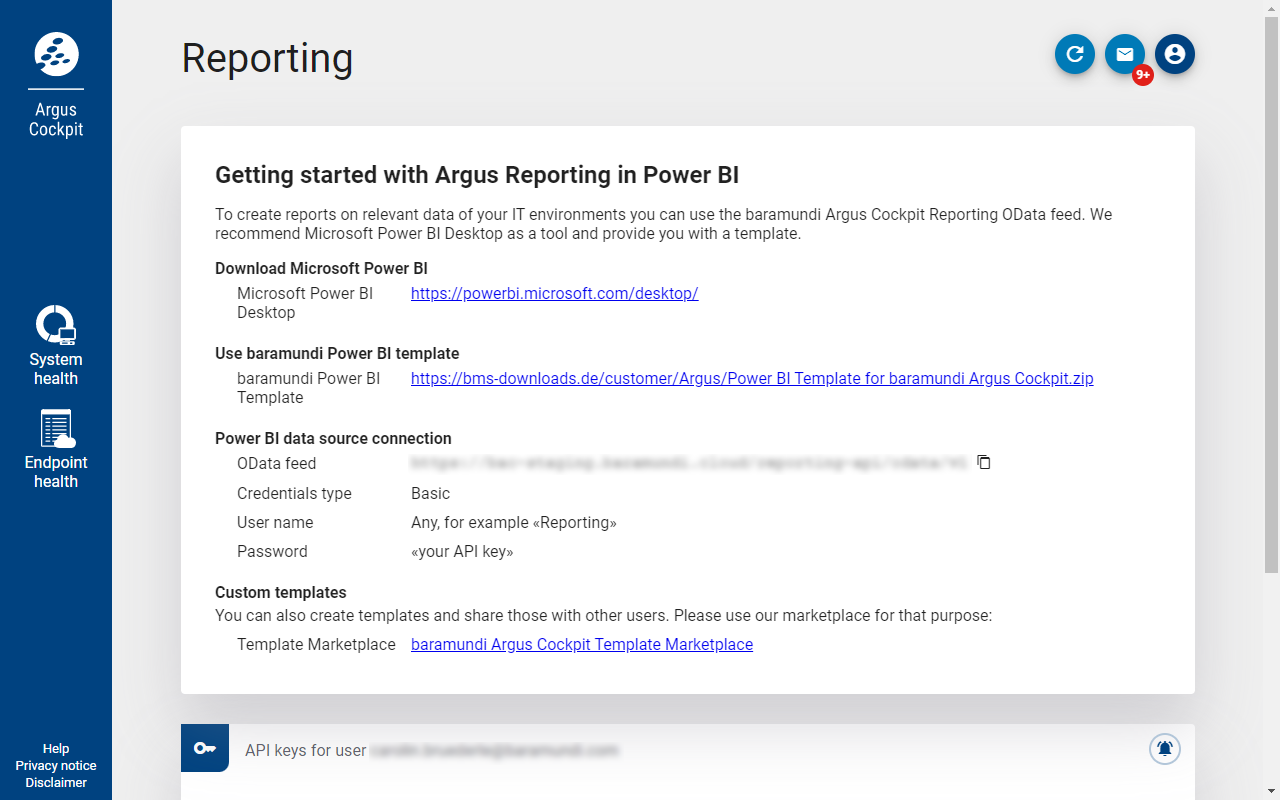Open System health from the sidebar
The width and height of the screenshot is (1280, 800).
[x=56, y=345]
